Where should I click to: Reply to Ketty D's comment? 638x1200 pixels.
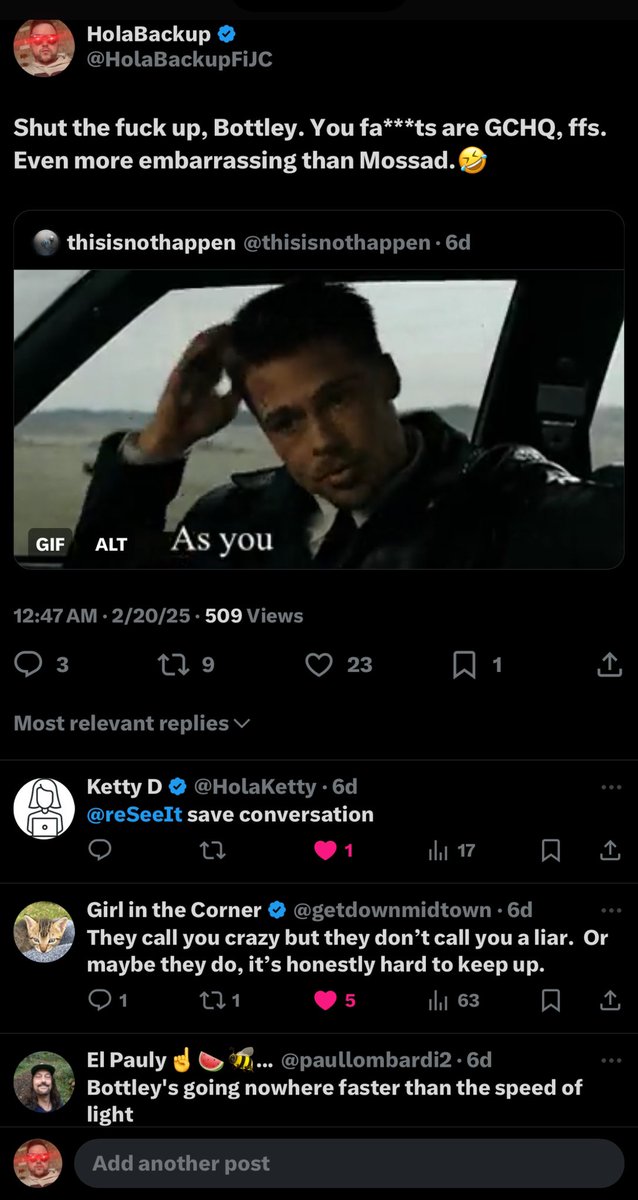pos(100,850)
